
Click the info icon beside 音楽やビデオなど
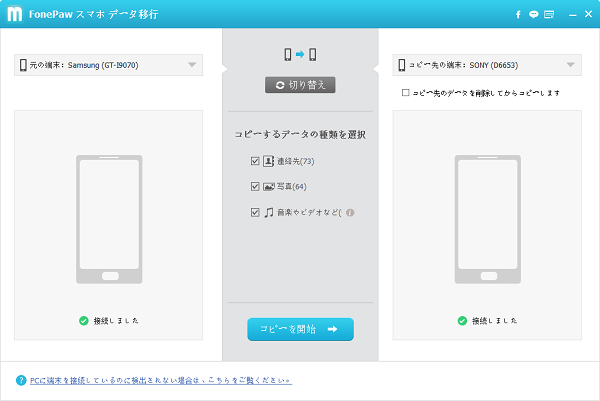(350, 212)
